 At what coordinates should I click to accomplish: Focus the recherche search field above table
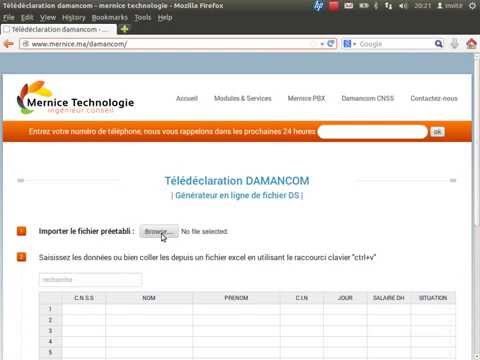[91, 280]
